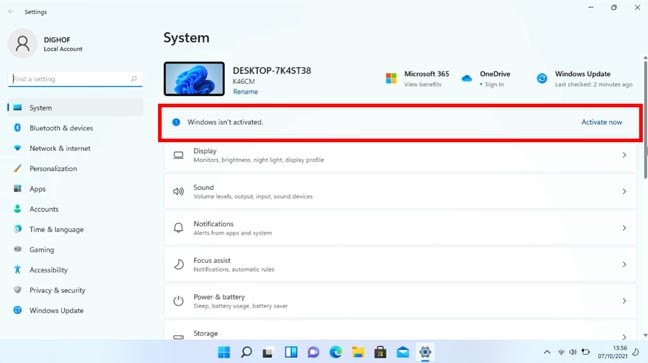Click the desktop wallpaper thumbnail
This screenshot has height=363, width=648.
194,79
